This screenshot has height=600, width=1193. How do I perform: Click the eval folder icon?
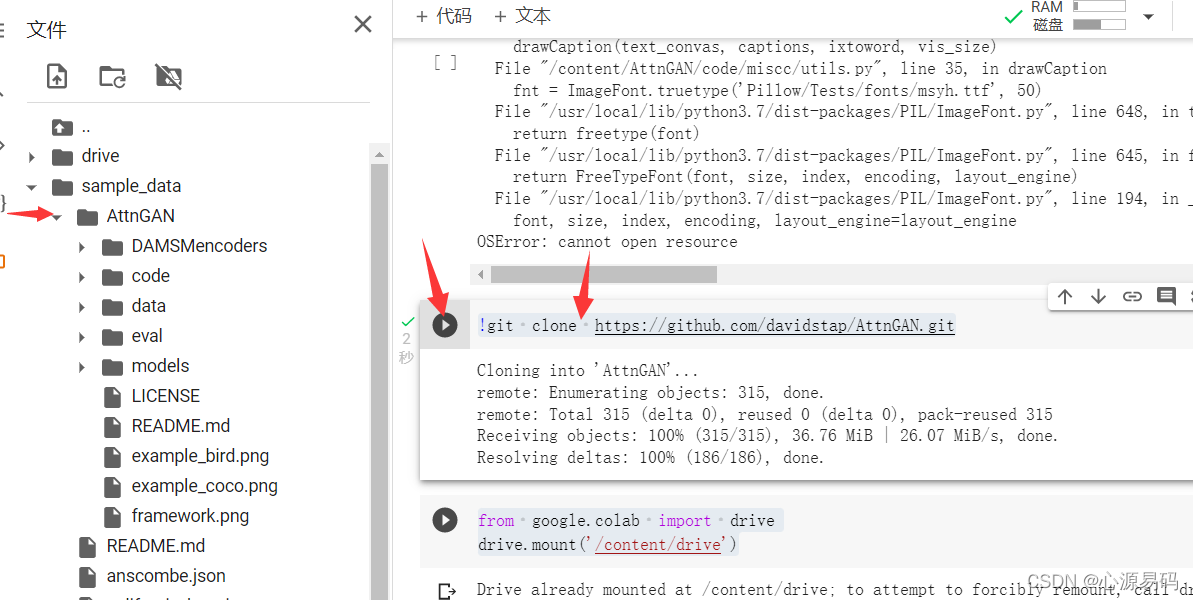[x=112, y=337]
